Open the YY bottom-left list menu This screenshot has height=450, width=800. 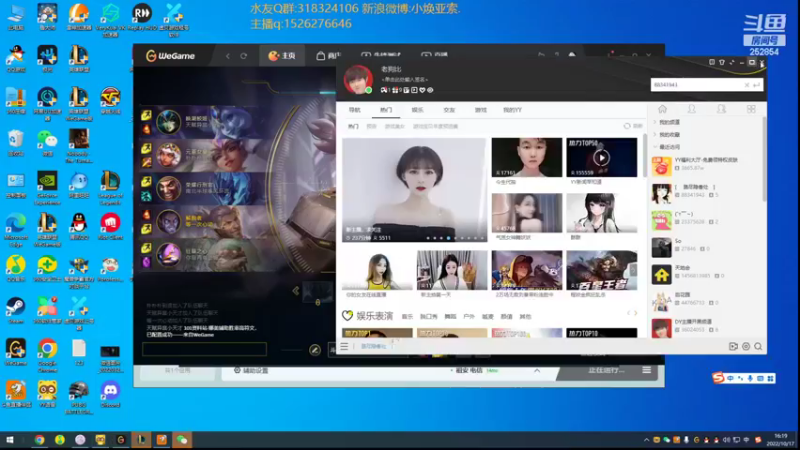tap(344, 346)
